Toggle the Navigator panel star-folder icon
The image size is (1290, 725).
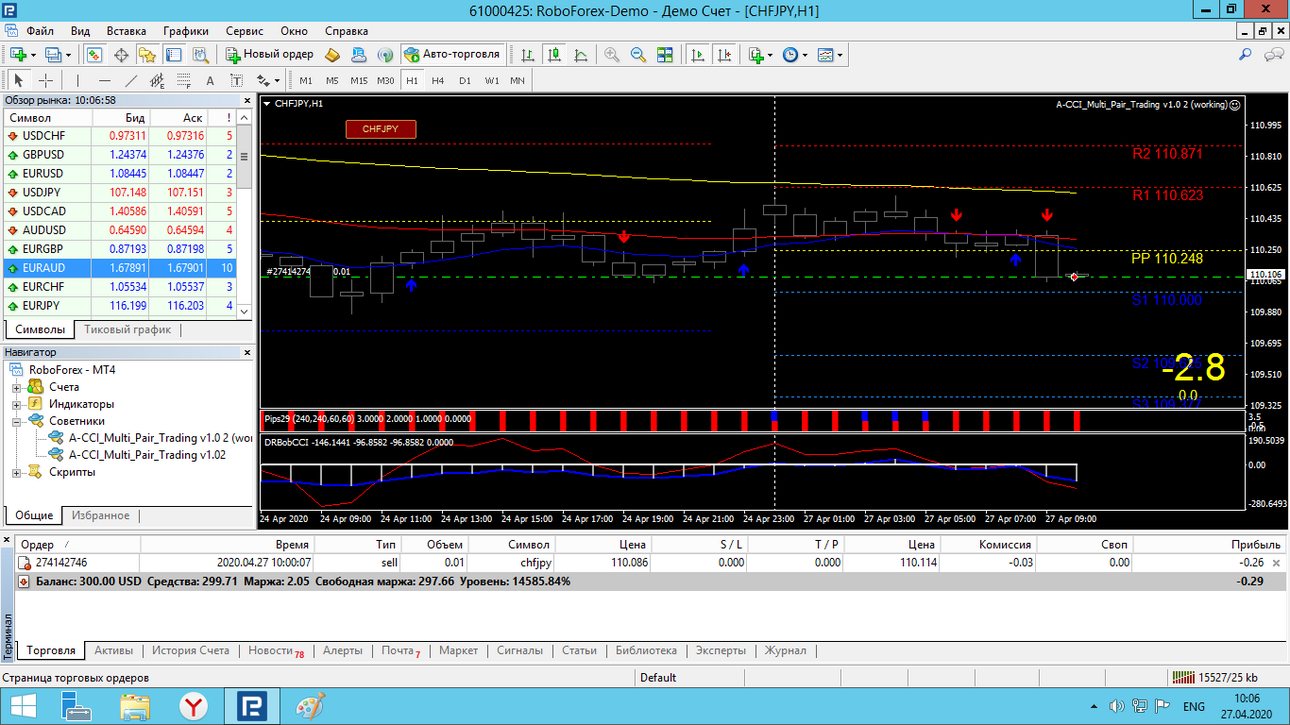[148, 54]
